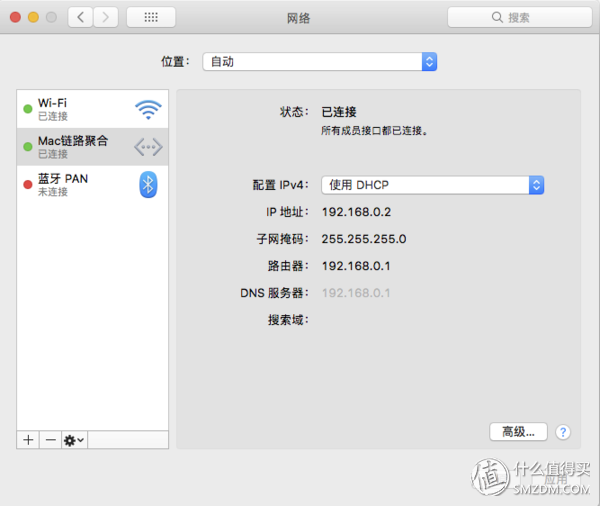Click the 网络 window title
This screenshot has height=506, width=600.
(x=298, y=18)
